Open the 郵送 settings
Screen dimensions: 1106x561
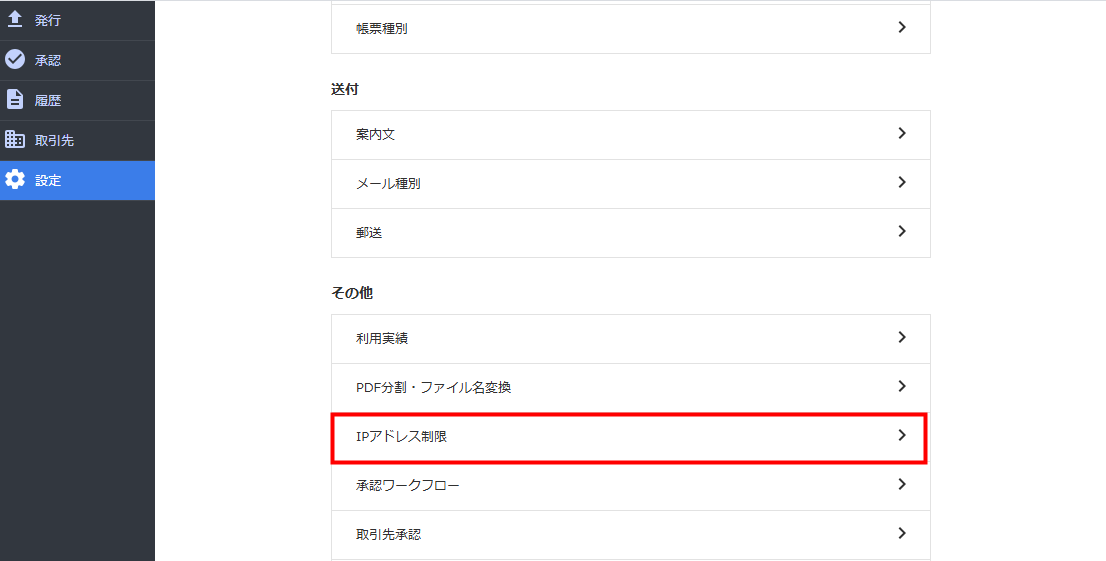click(631, 232)
